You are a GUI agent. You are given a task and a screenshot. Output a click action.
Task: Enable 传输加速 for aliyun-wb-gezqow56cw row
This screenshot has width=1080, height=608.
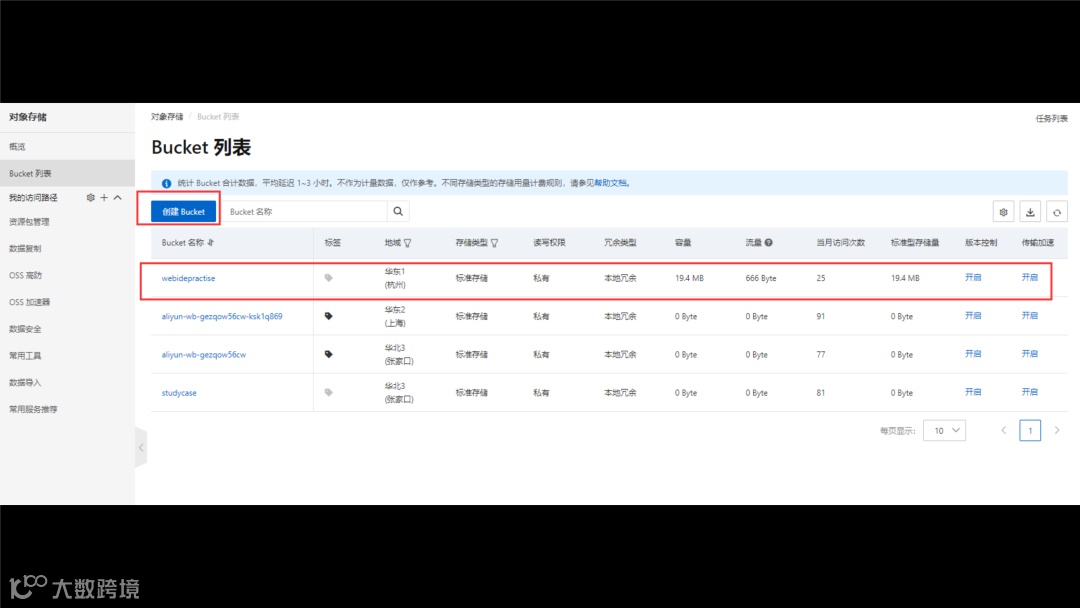tap(1029, 354)
